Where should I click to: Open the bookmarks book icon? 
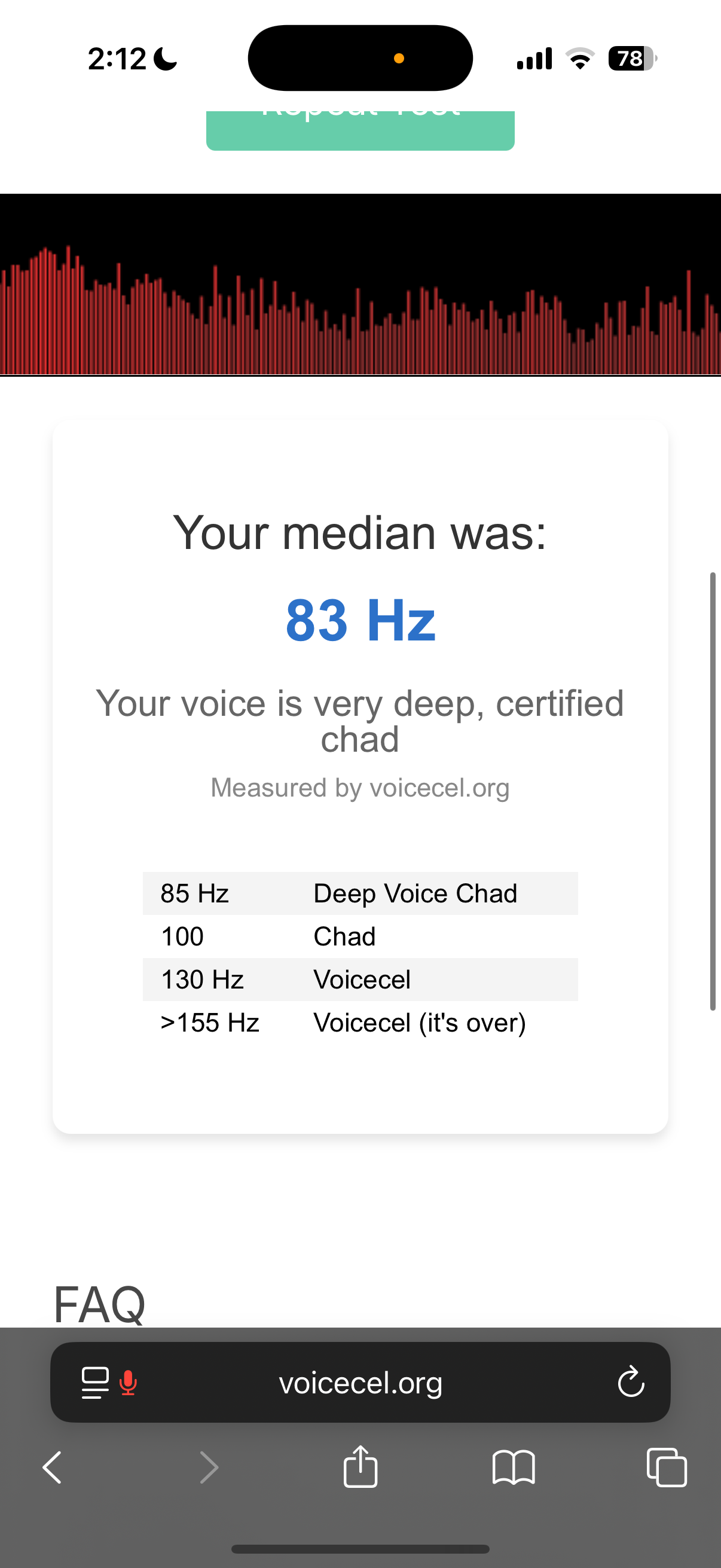(514, 1468)
